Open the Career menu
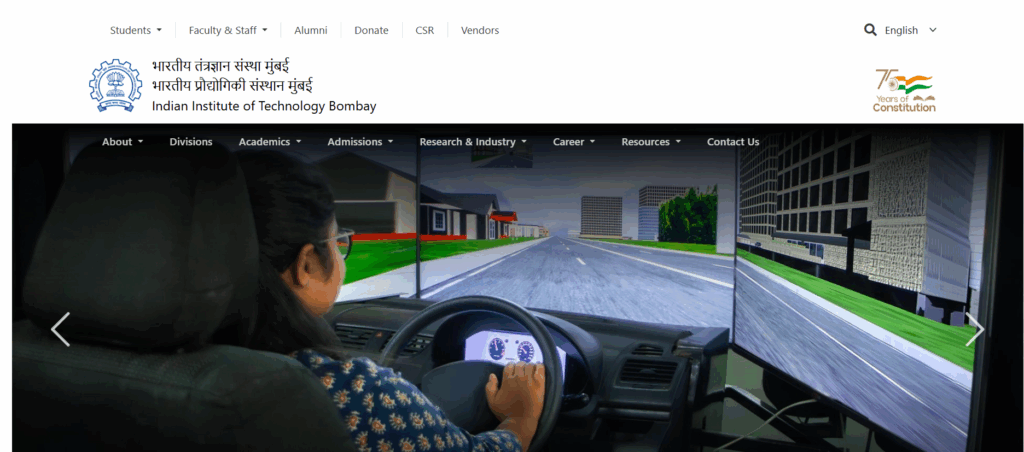1024x452 pixels. (x=573, y=142)
